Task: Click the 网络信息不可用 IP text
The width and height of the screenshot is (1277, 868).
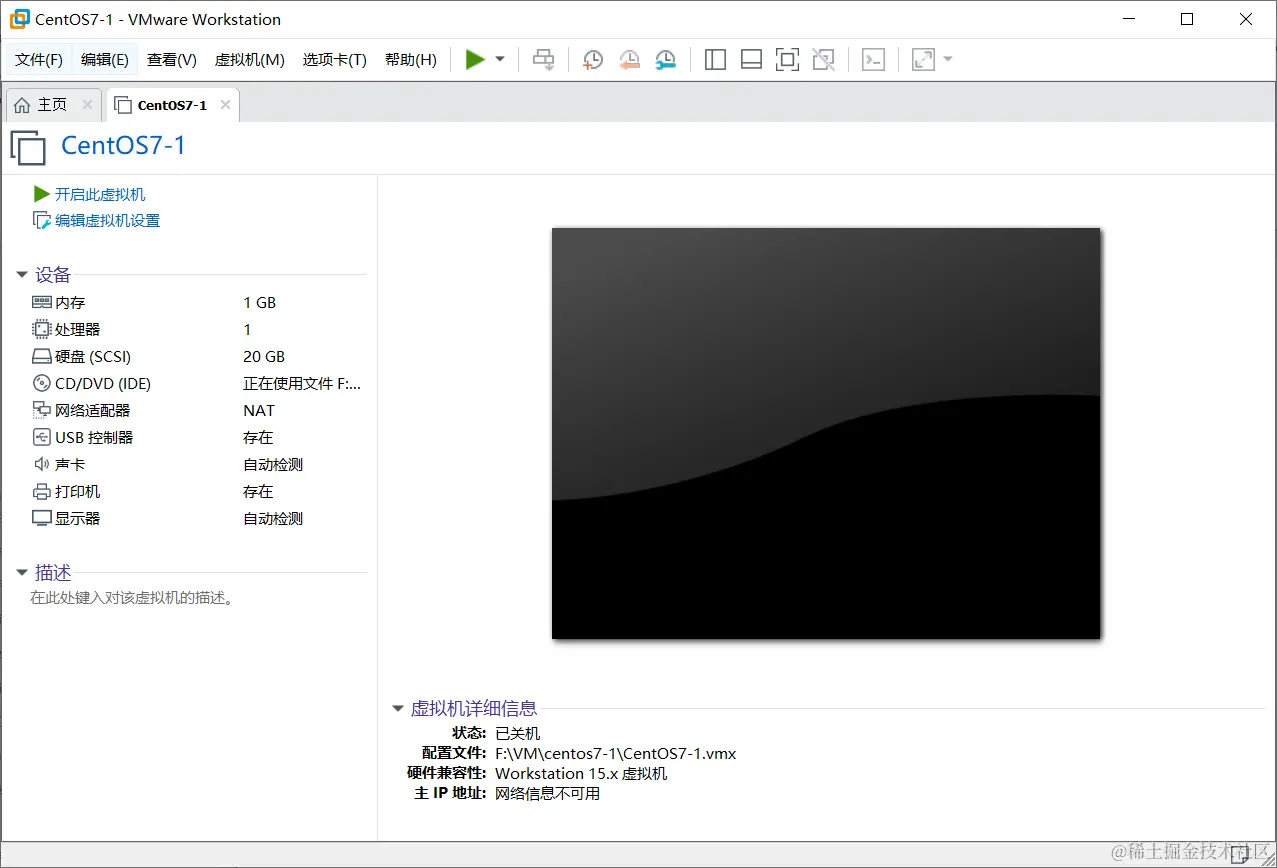Action: click(547, 793)
